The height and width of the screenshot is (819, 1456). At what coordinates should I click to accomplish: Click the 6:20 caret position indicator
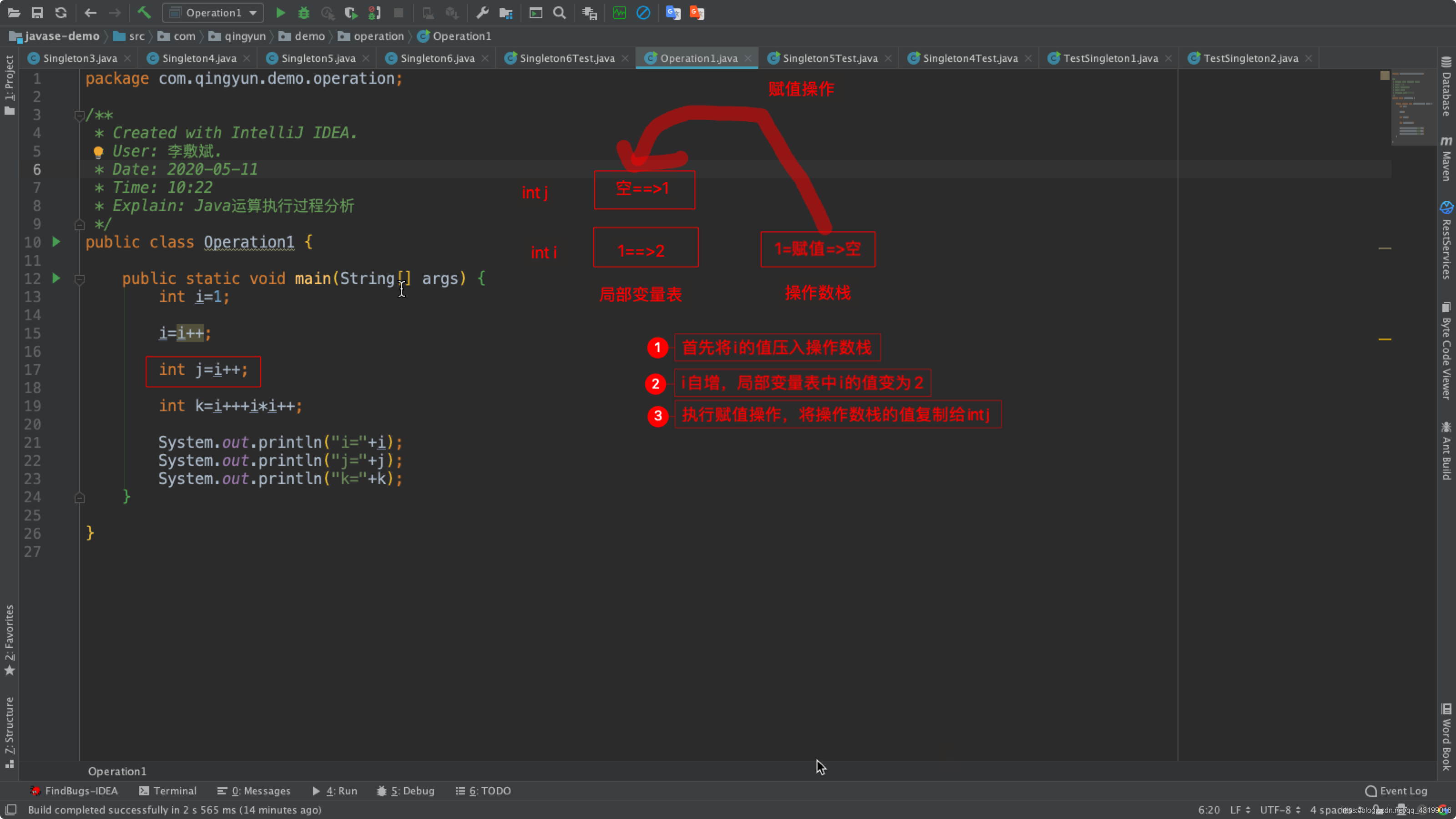click(x=1208, y=810)
